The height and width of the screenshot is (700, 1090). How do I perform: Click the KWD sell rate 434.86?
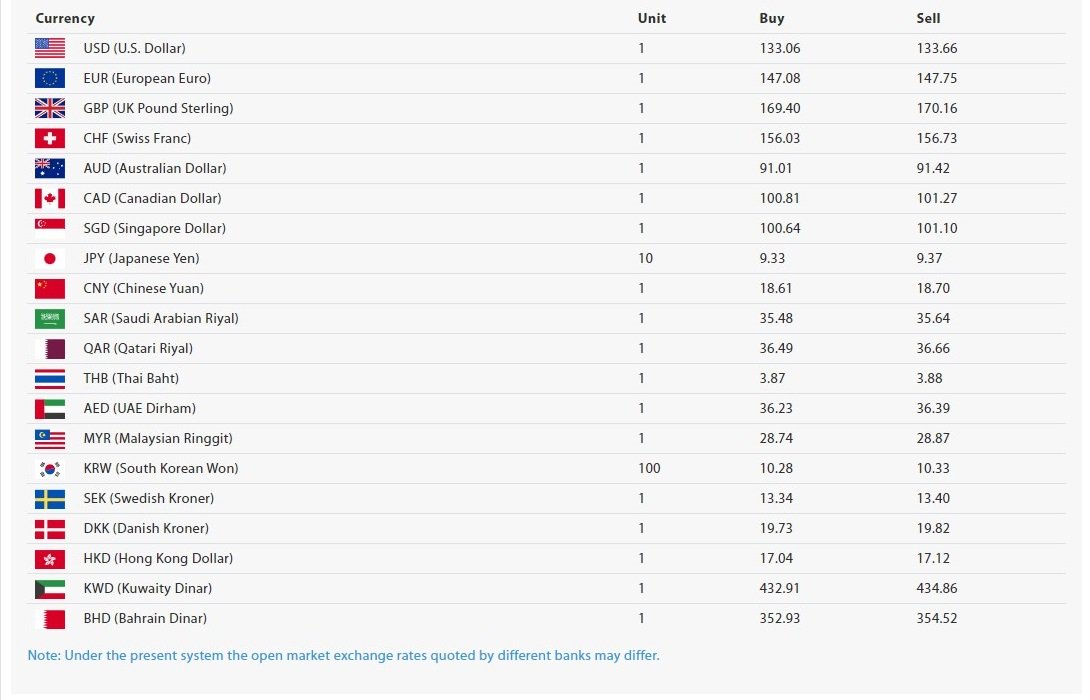pos(937,588)
